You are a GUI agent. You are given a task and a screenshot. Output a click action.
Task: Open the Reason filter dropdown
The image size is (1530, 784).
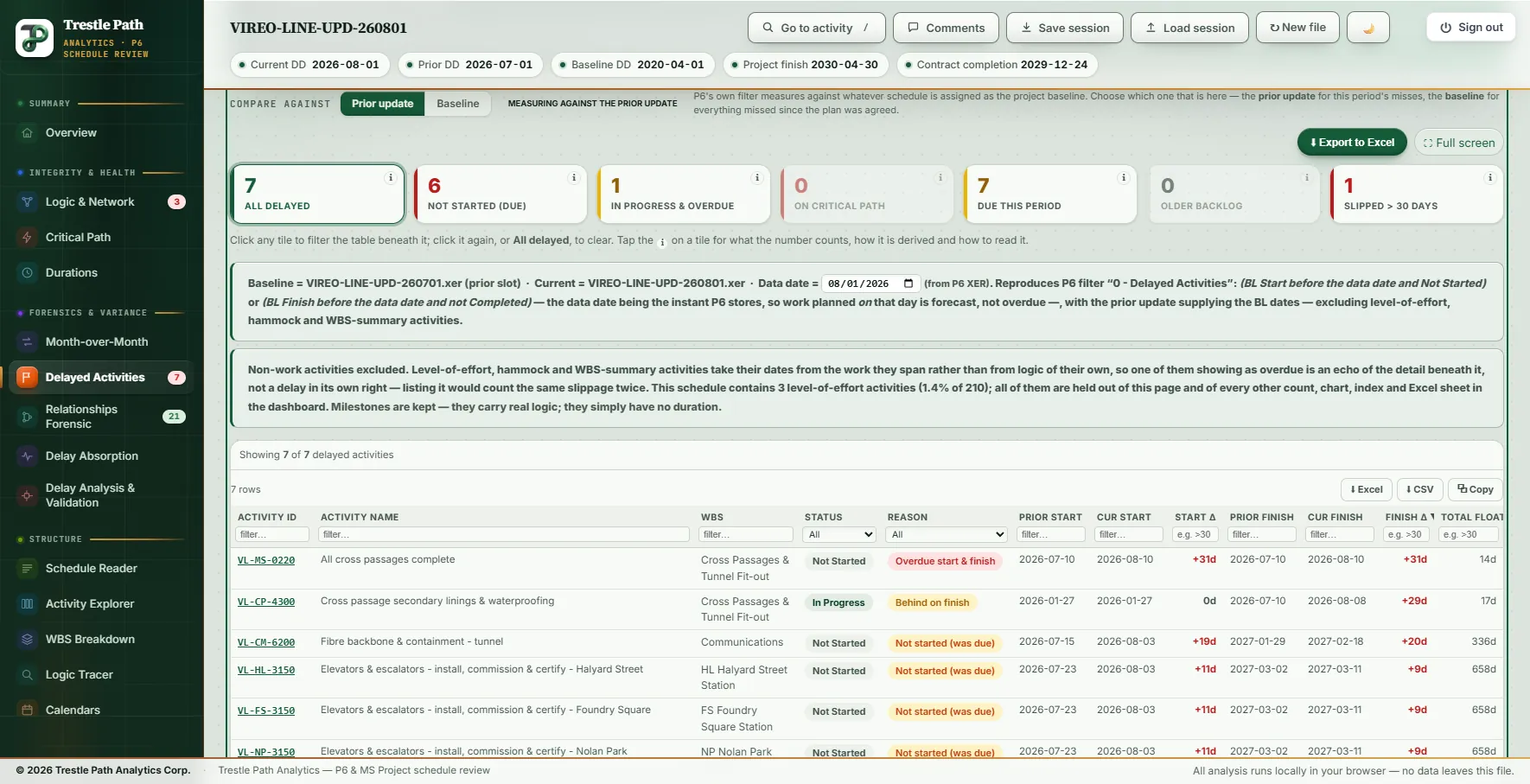point(947,535)
